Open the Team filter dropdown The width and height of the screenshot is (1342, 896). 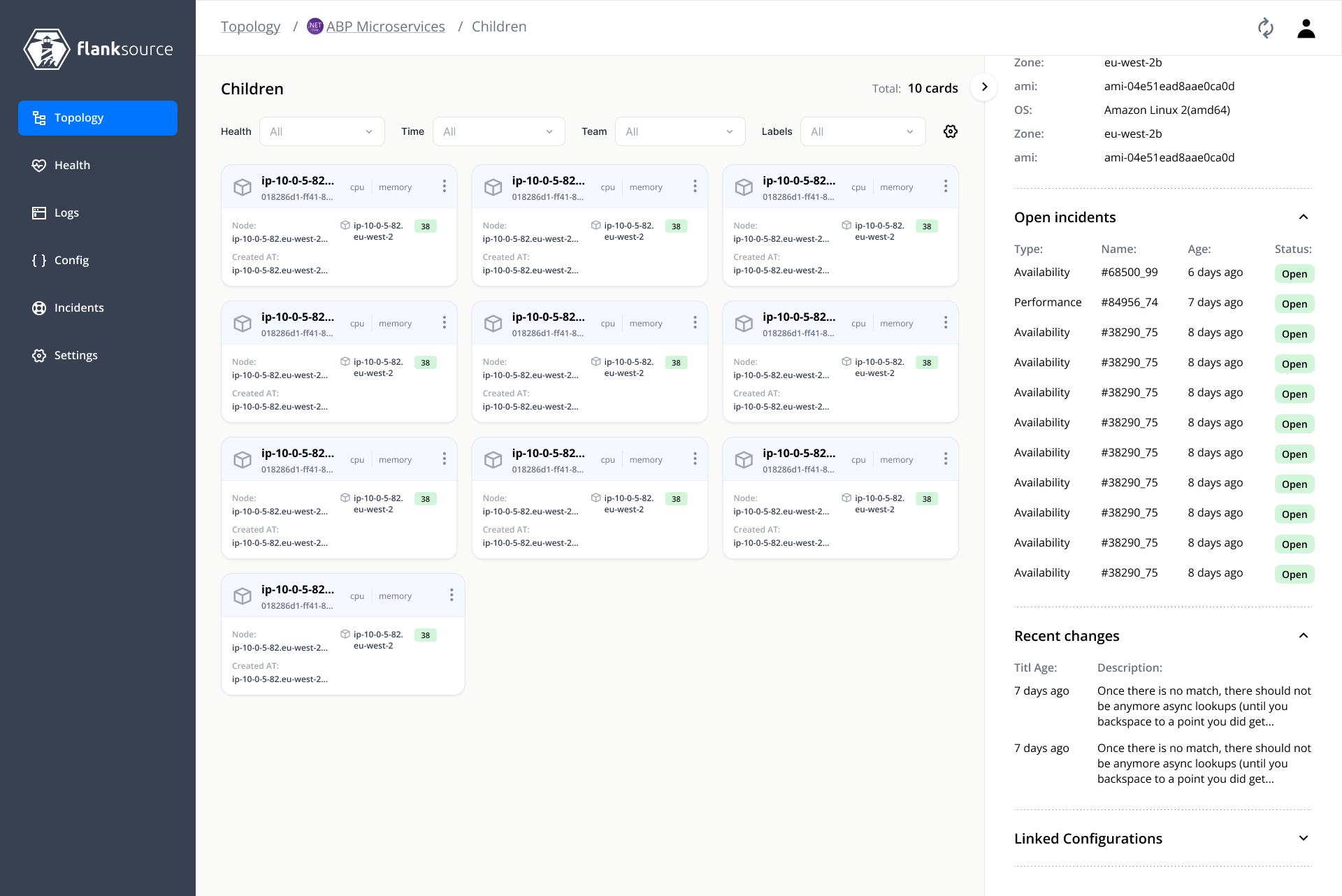coord(679,131)
